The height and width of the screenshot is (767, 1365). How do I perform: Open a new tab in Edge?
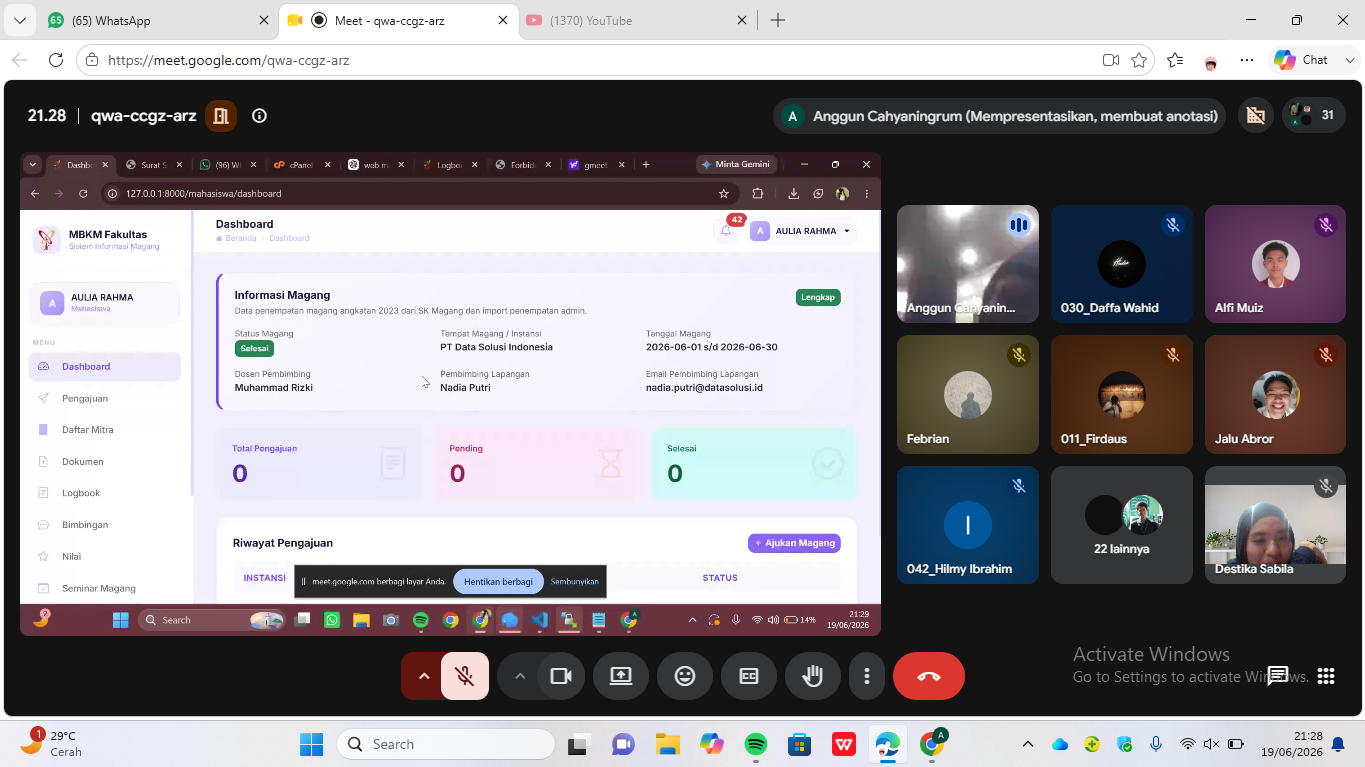[x=778, y=20]
